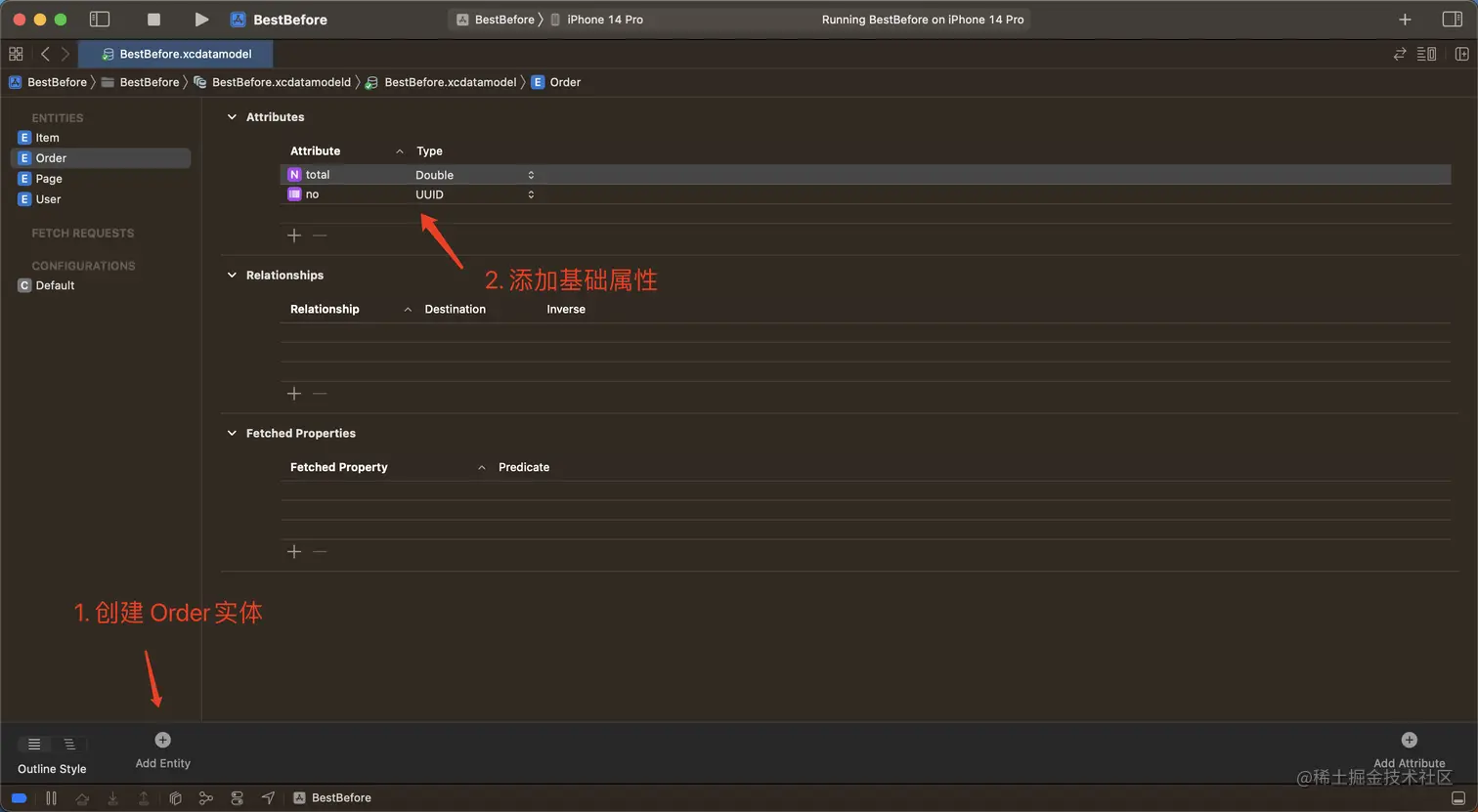
Task: Sort by the Attribute column header
Action: (x=316, y=151)
